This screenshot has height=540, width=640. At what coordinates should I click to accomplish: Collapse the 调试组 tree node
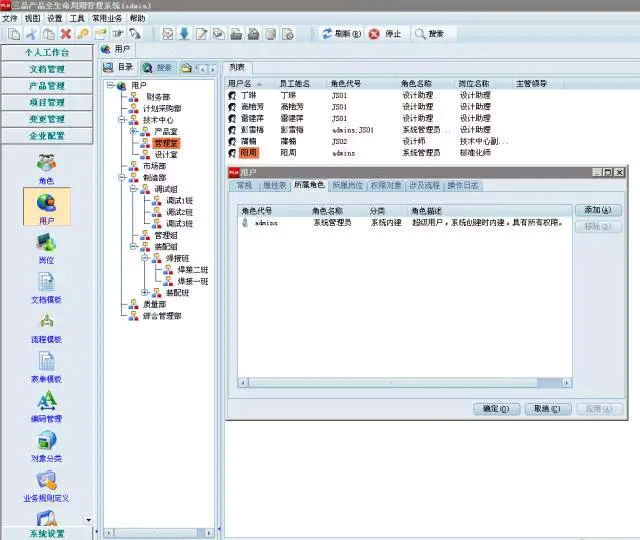tap(133, 189)
